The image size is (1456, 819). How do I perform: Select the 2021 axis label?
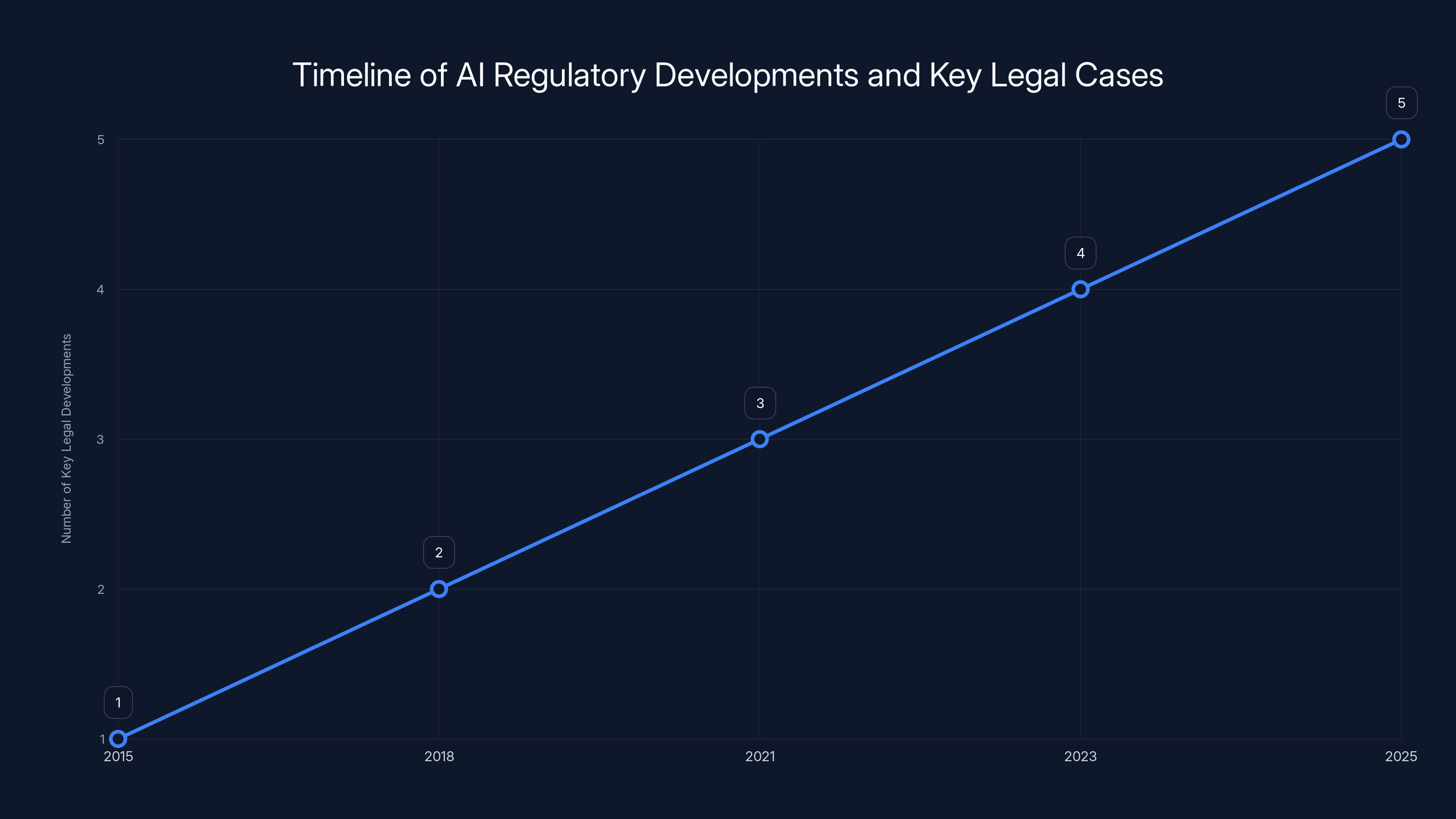(x=760, y=756)
